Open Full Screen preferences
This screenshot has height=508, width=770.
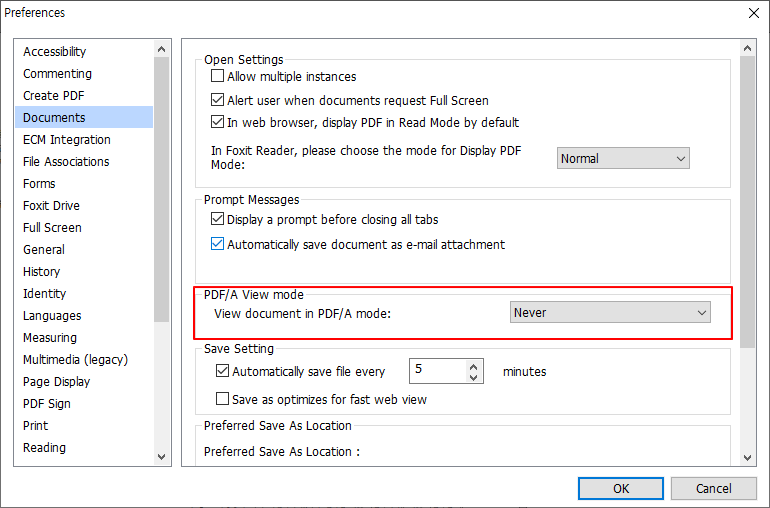tap(84, 227)
